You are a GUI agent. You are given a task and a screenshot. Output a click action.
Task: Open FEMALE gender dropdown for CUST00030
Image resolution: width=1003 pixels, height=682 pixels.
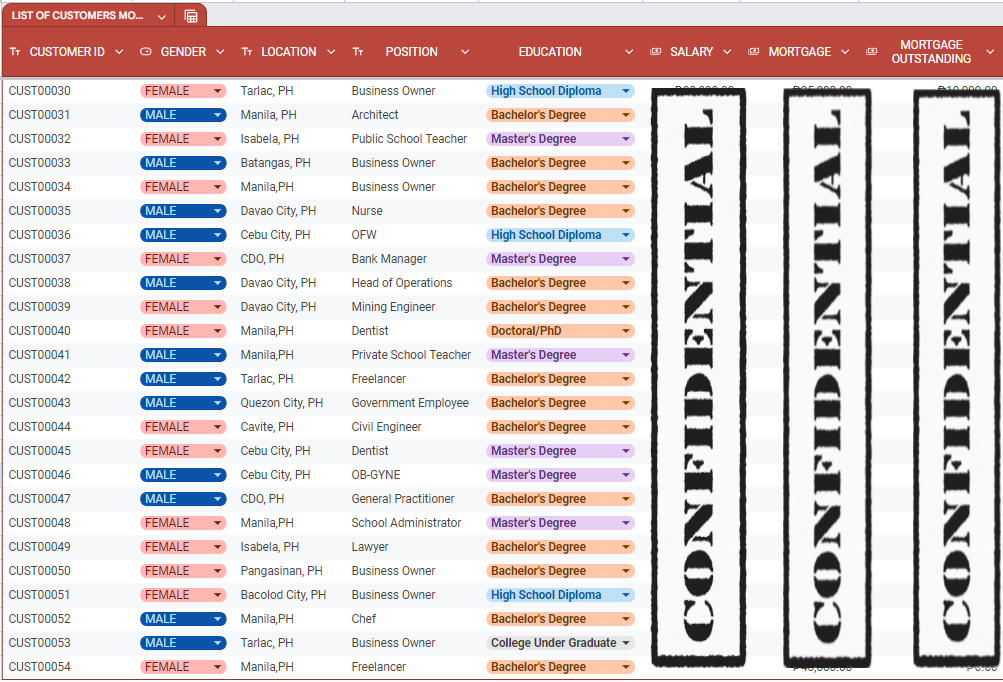point(183,91)
